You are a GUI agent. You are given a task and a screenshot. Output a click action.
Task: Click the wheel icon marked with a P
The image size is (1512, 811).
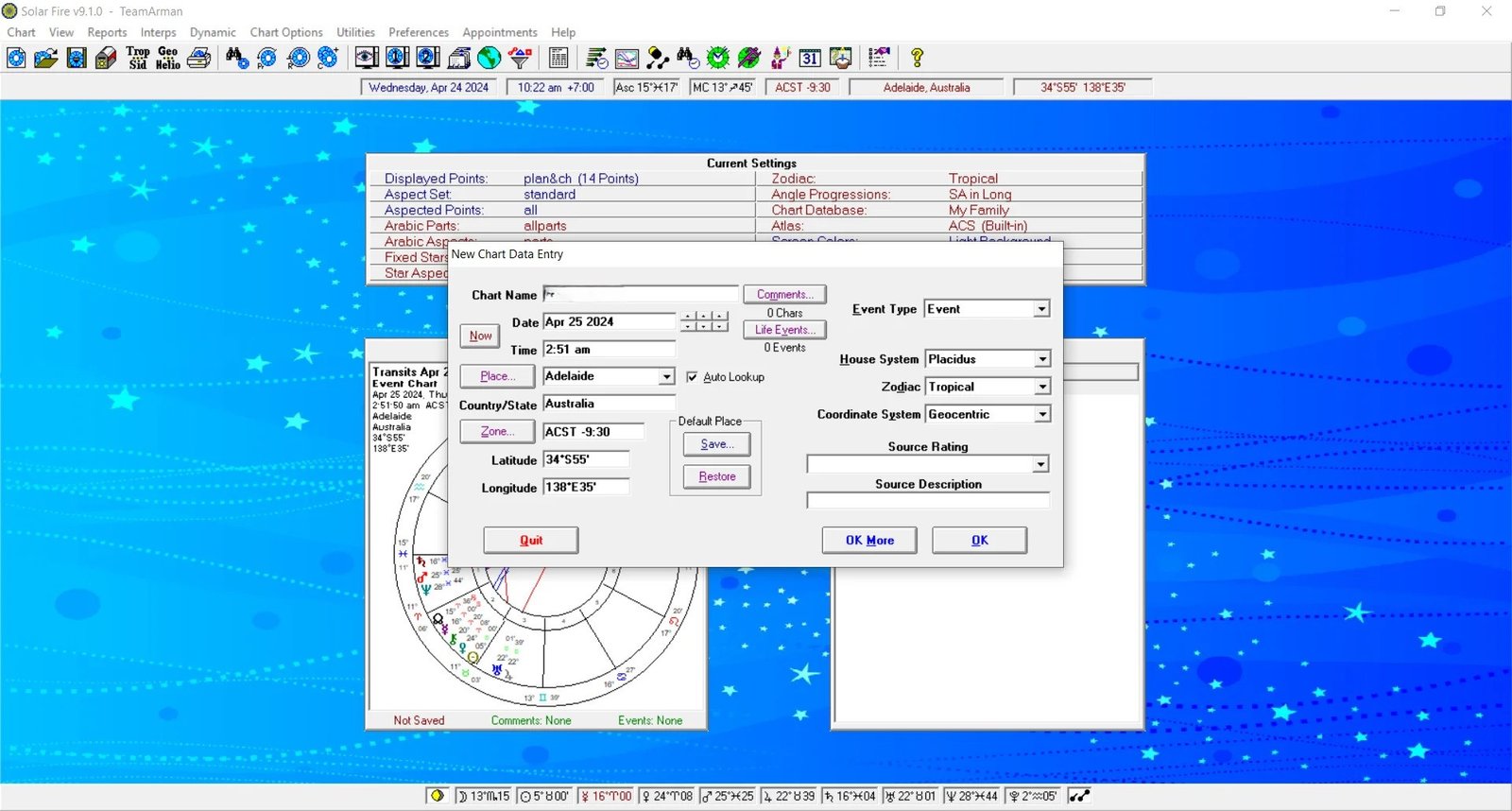pyautogui.click(x=267, y=59)
